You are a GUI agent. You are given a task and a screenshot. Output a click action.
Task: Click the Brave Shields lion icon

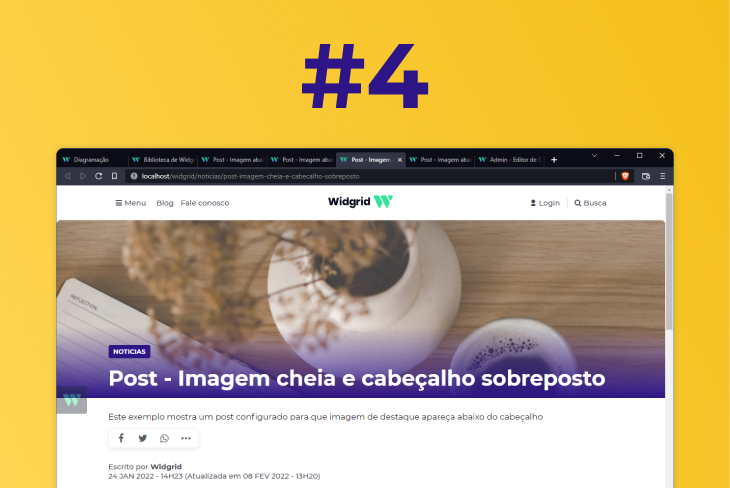[x=625, y=176]
